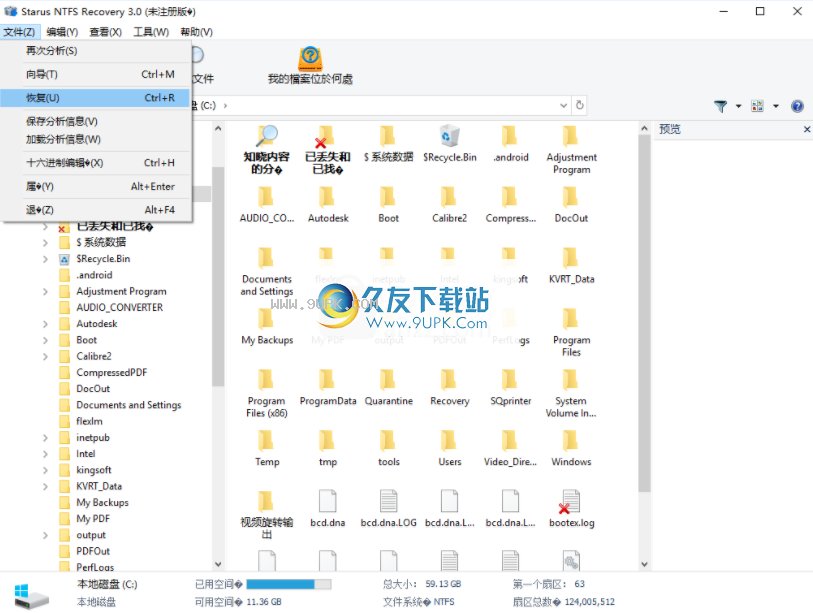
Task: Select My PDF in the folder tree
Action: [93, 519]
